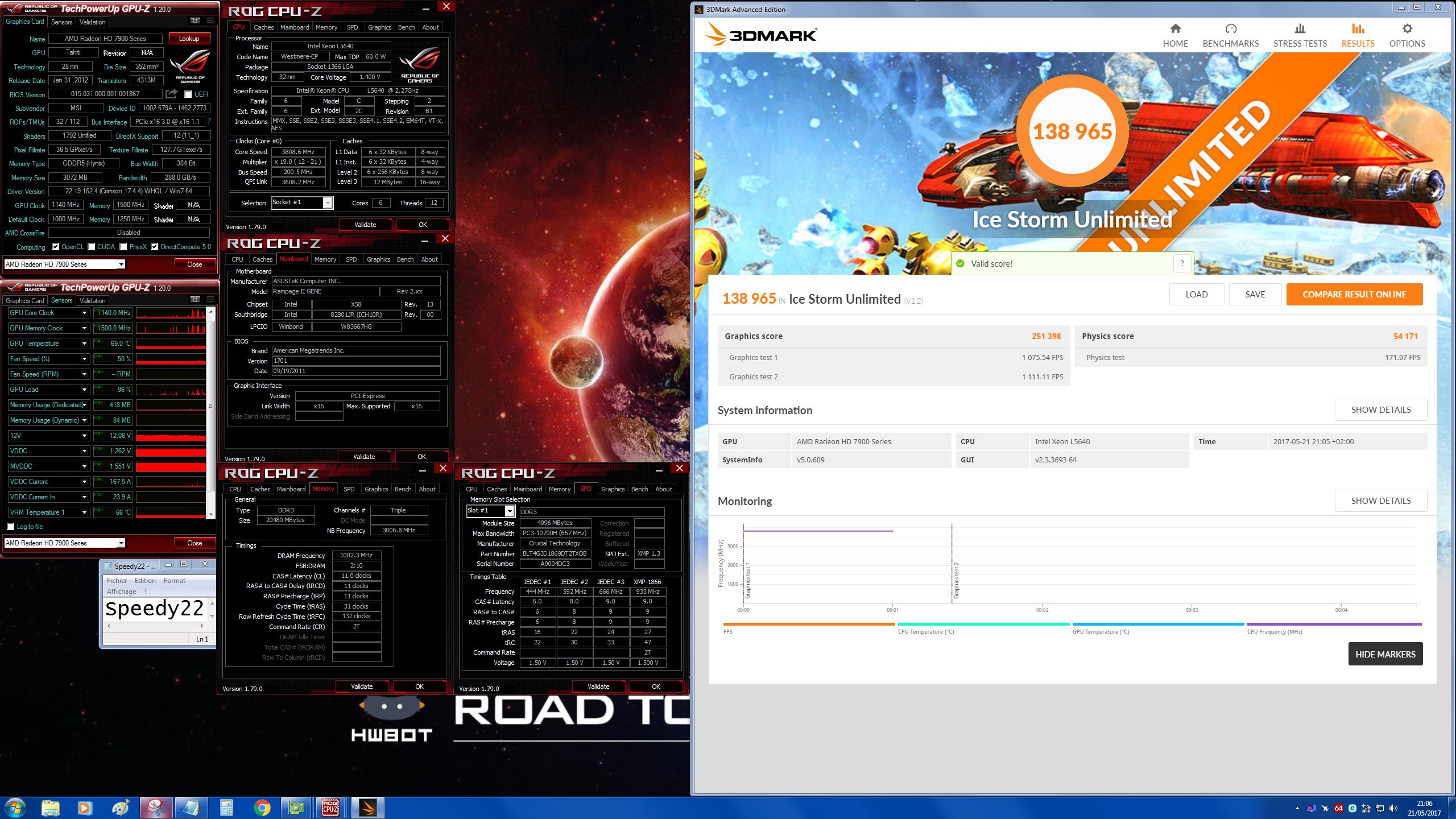Click the network icon in the system tray
Image resolution: width=1456 pixels, height=819 pixels.
pyautogui.click(x=1380, y=808)
